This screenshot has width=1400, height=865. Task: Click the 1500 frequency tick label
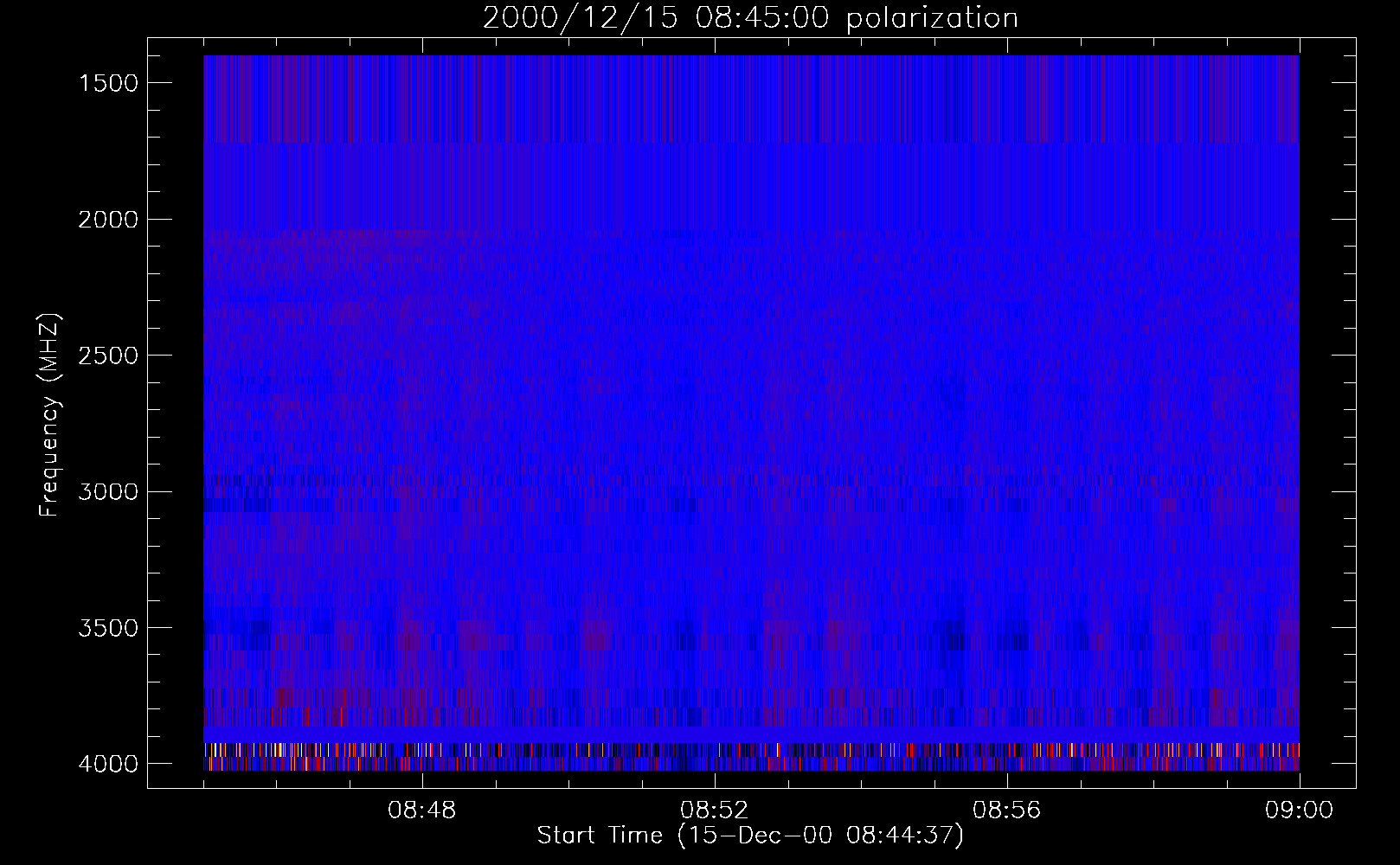pos(108,82)
